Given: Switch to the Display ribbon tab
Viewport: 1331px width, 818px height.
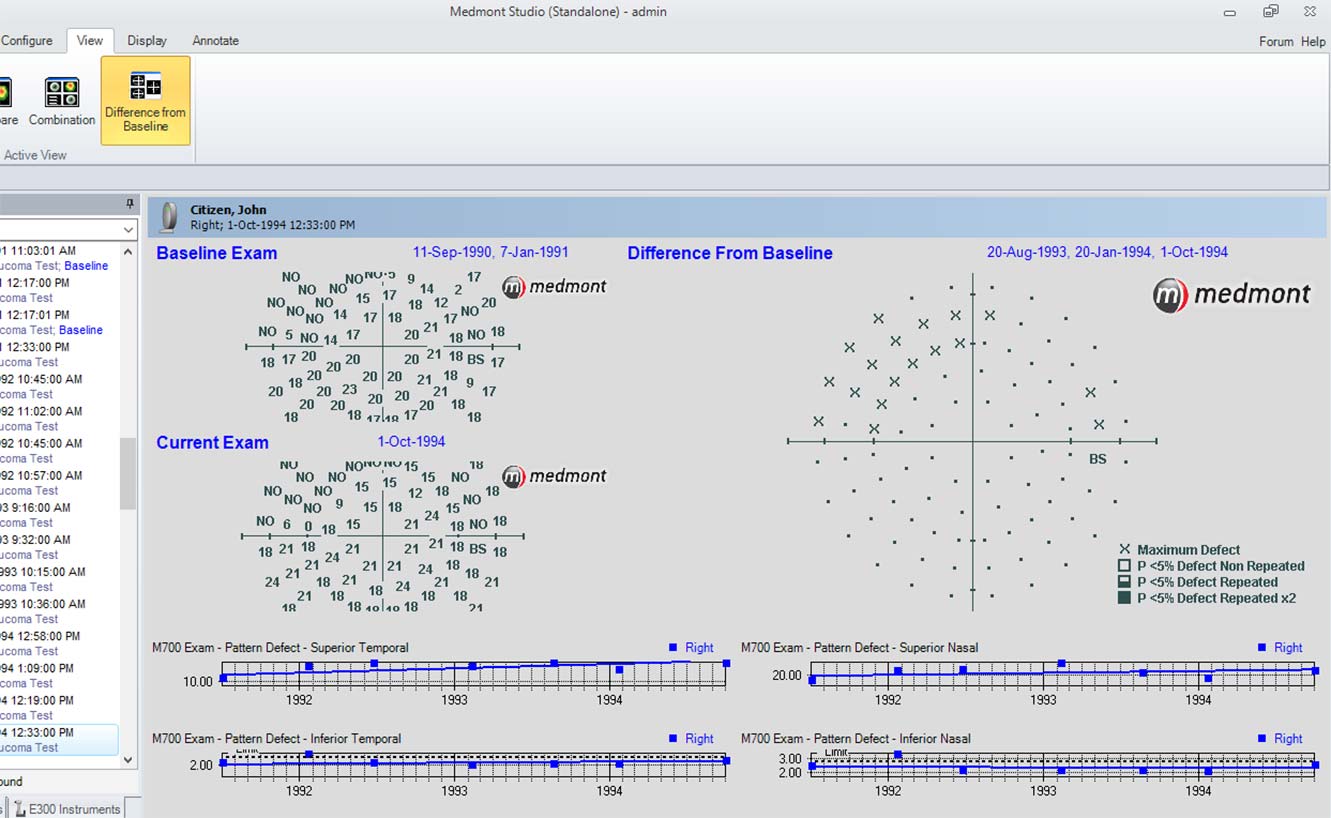Looking at the screenshot, I should (x=147, y=41).
